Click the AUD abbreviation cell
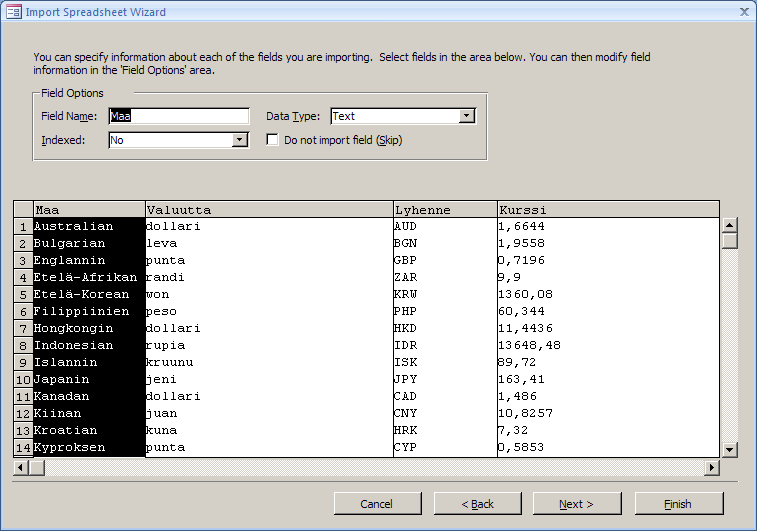Screen dimensions: 757x531 (x=445, y=226)
